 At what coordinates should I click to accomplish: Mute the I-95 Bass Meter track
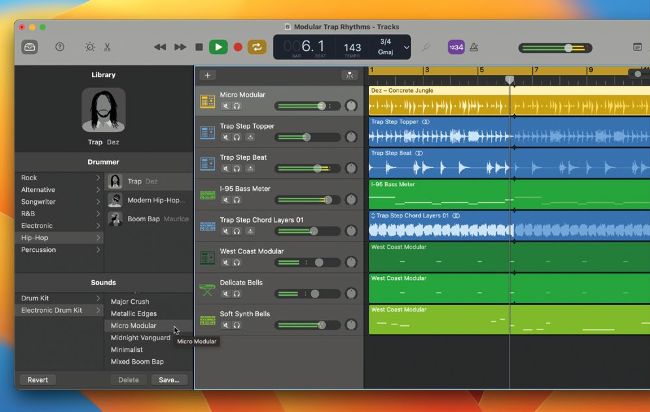click(226, 200)
